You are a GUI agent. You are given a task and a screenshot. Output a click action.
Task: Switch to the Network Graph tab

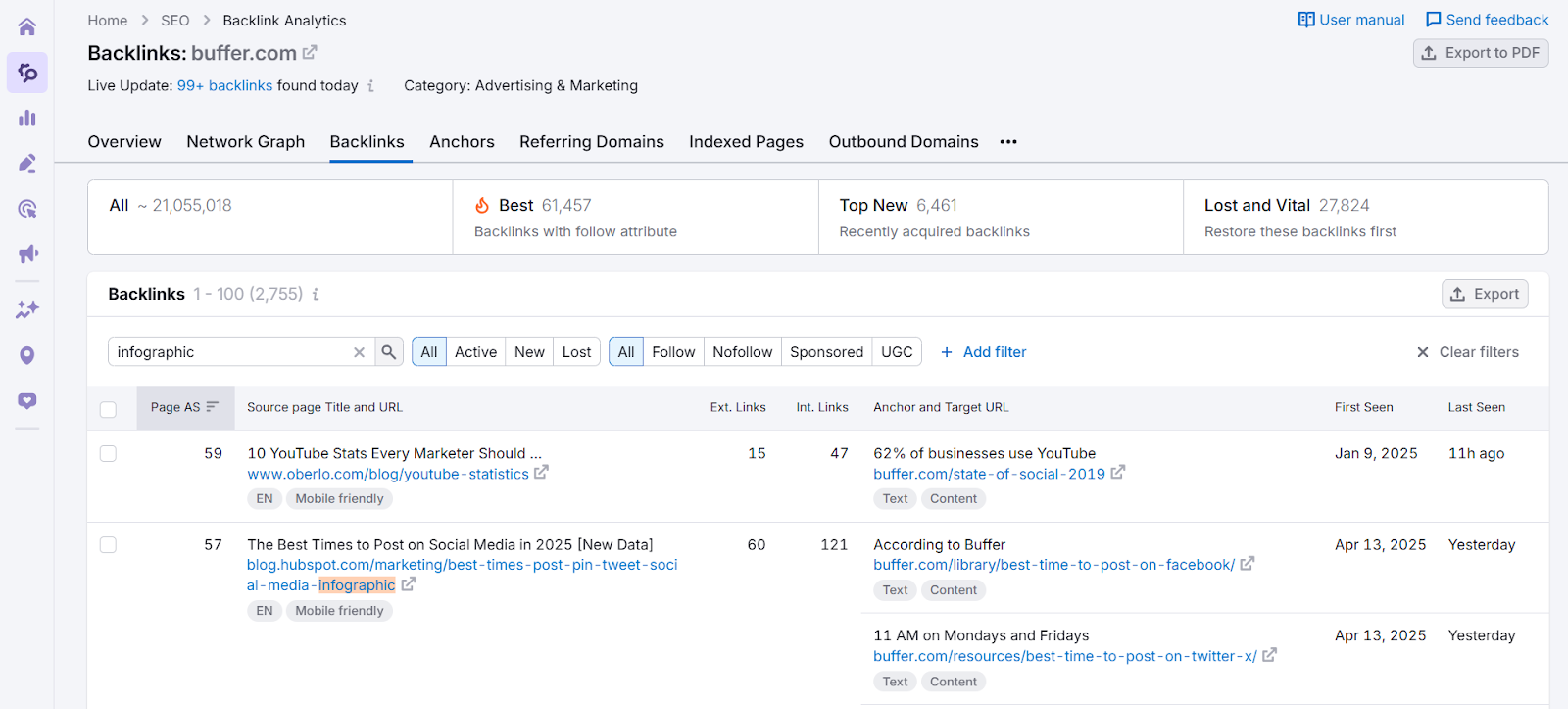246,142
